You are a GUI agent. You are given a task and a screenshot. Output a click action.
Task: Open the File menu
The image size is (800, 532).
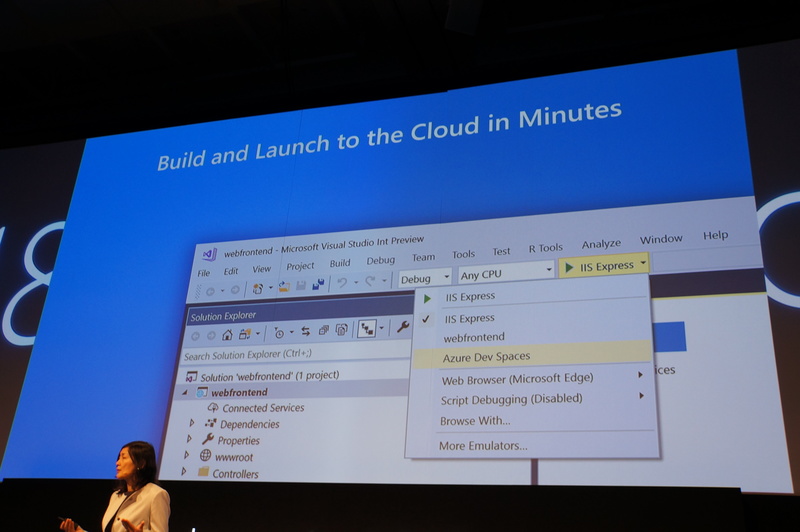[x=204, y=273]
